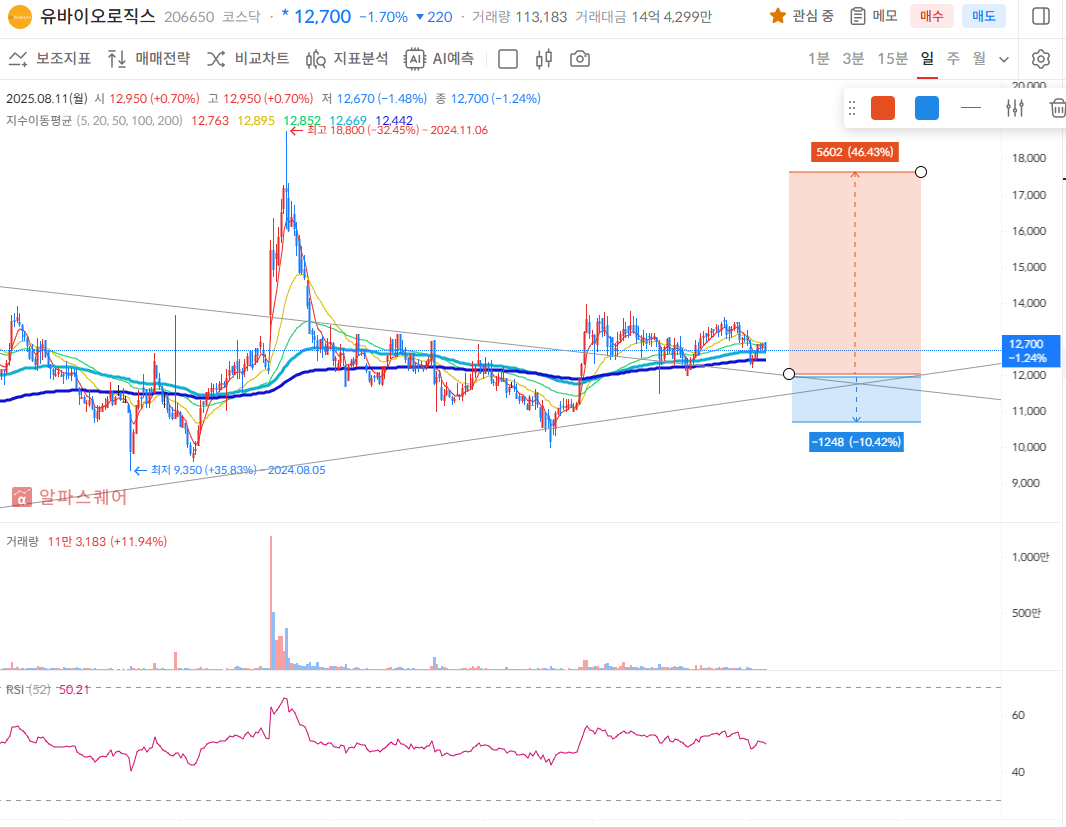This screenshot has height=827, width=1066.
Task: Open drawing adjustment sliders settings
Action: 1015,108
